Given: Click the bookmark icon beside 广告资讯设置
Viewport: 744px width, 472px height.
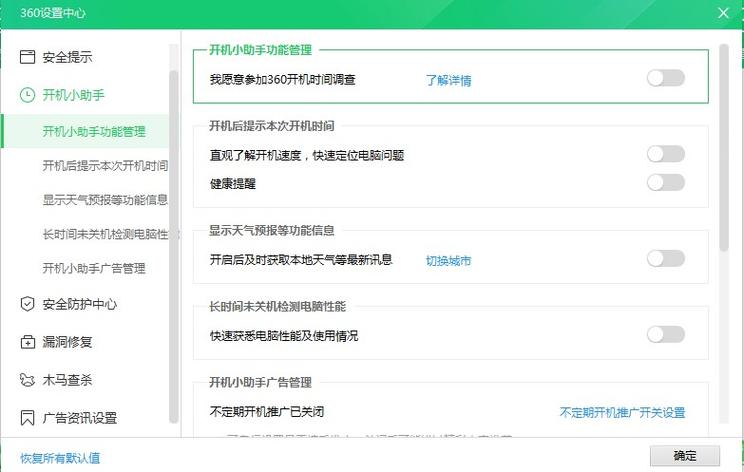Looking at the screenshot, I should (x=28, y=418).
